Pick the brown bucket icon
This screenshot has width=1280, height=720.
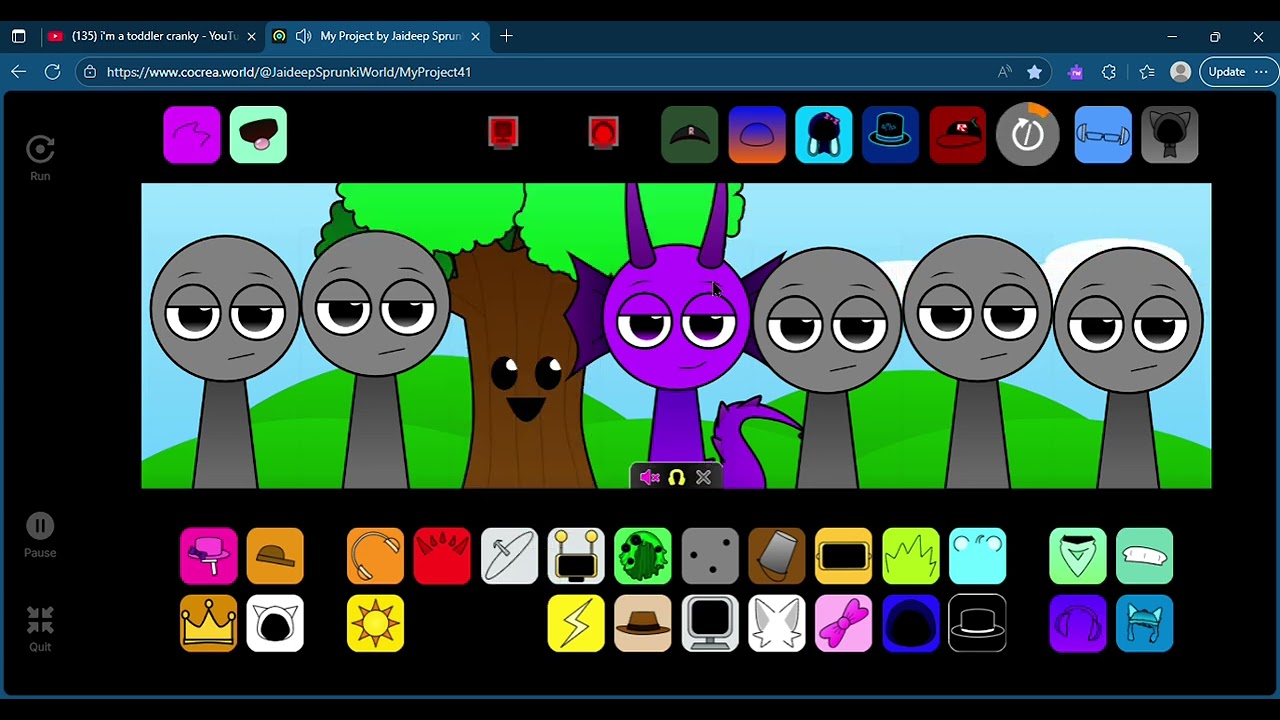[x=777, y=556]
